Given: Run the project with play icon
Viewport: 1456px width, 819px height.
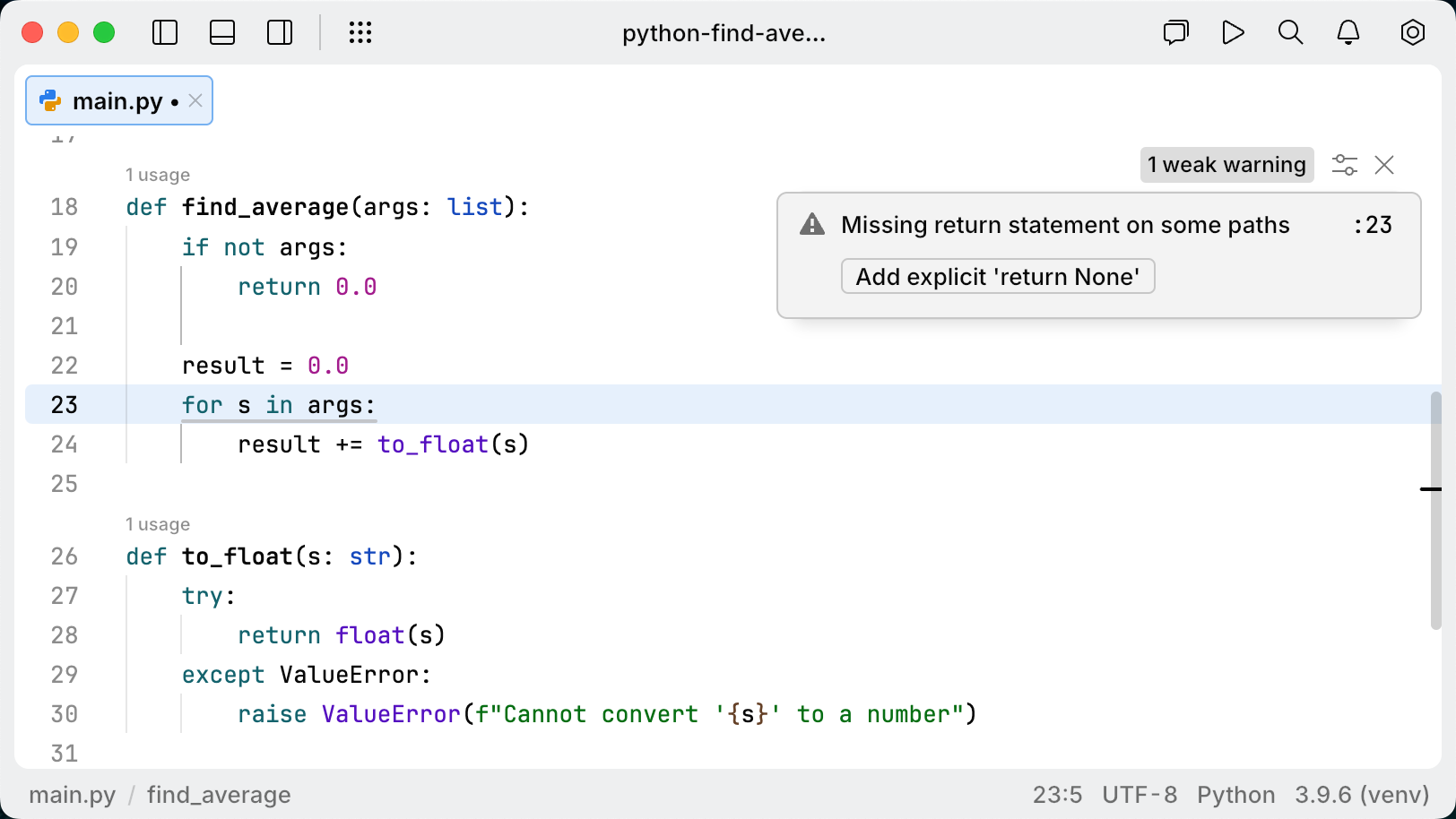Looking at the screenshot, I should click(x=1233, y=33).
